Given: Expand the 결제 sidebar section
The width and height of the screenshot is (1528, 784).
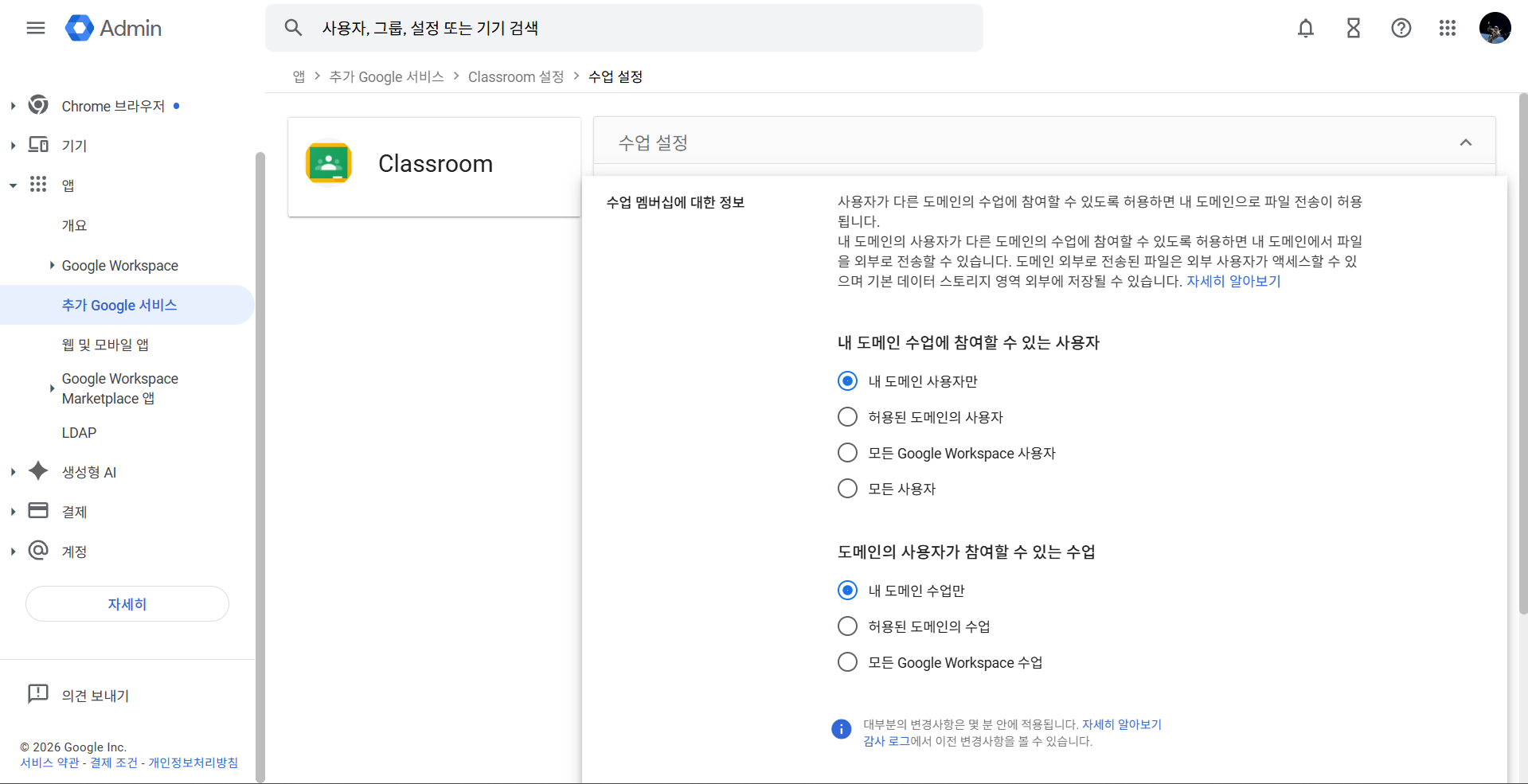Looking at the screenshot, I should tap(13, 512).
